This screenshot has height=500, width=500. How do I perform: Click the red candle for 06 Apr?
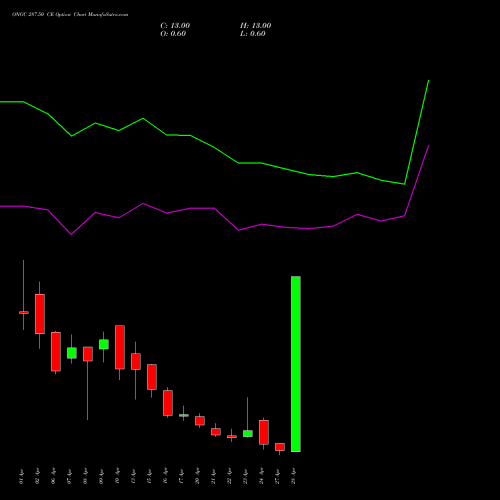click(56, 351)
